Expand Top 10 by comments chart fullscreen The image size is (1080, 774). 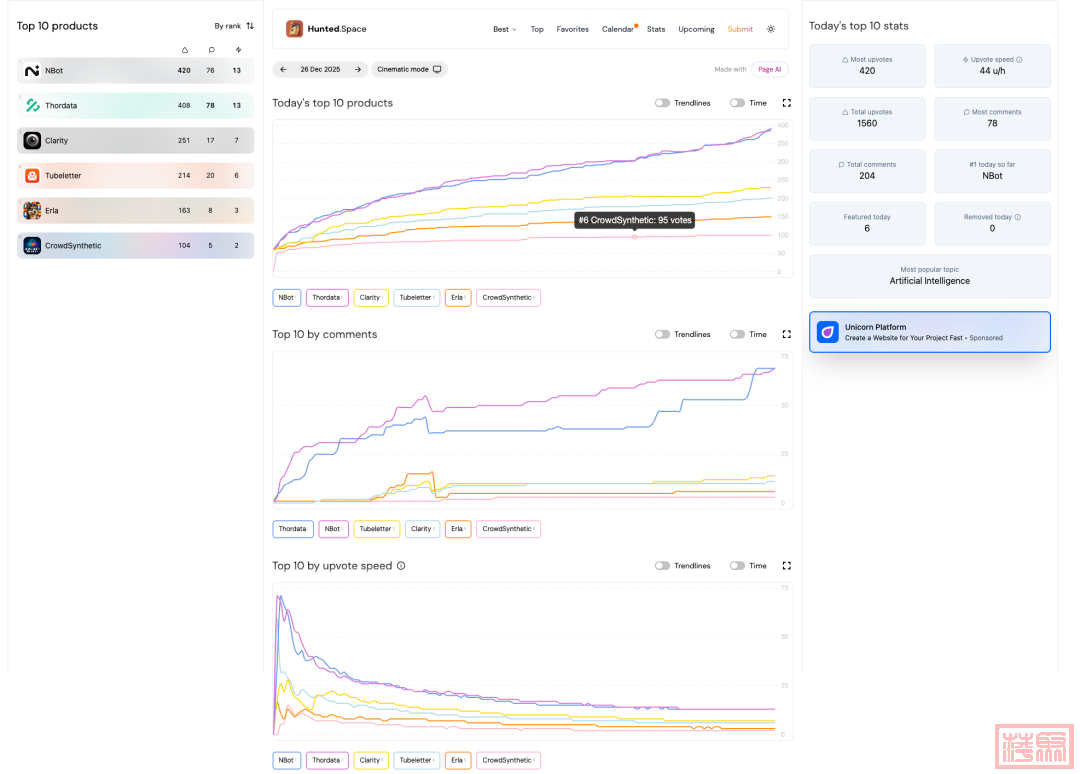[x=787, y=334]
